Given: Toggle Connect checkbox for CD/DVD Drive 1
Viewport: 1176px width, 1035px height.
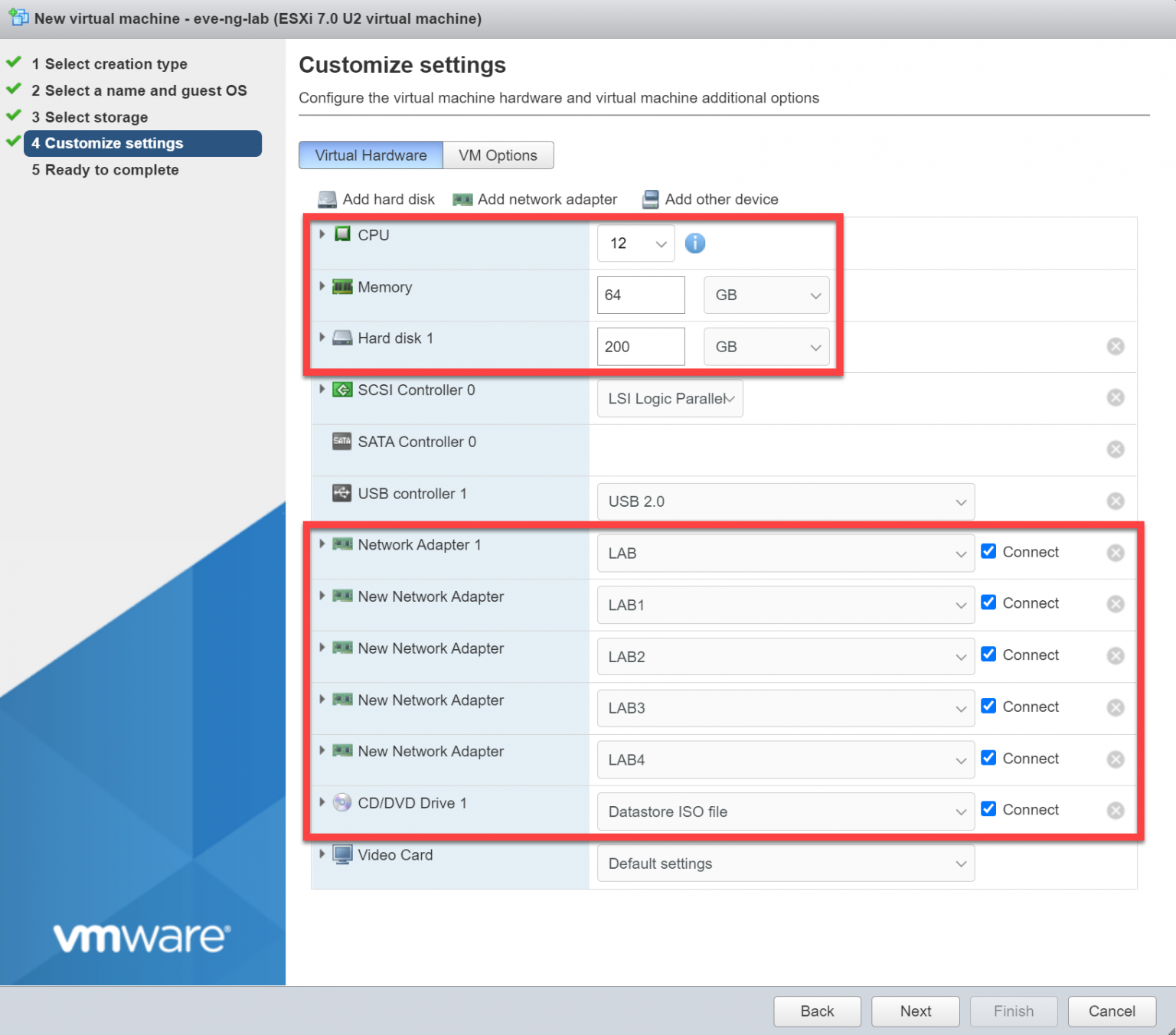Looking at the screenshot, I should 988,809.
